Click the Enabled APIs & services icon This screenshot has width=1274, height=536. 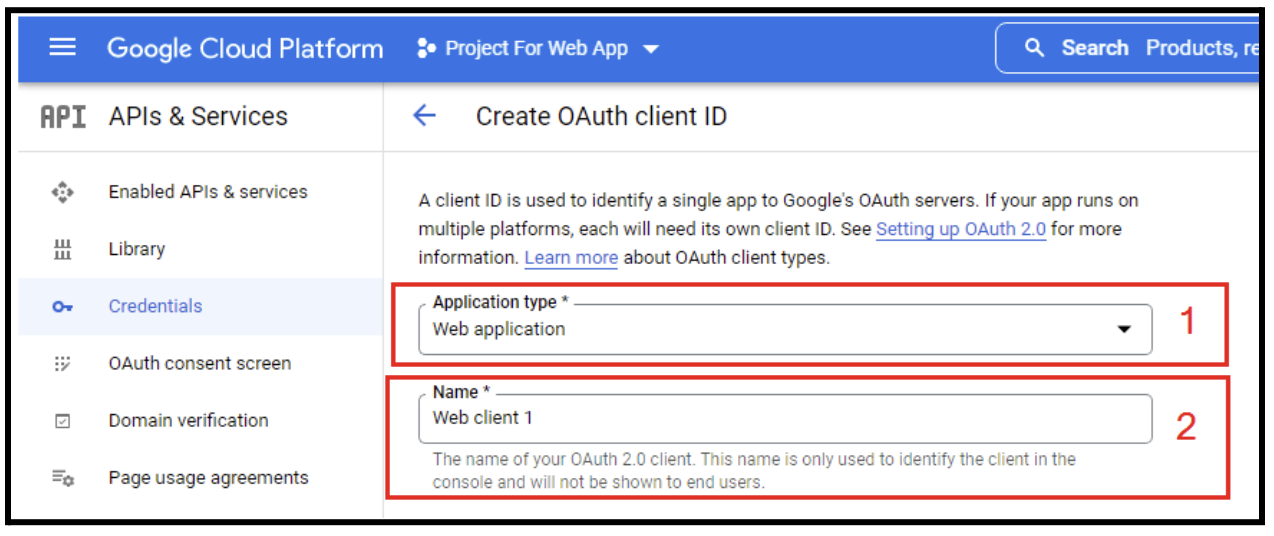point(62,192)
